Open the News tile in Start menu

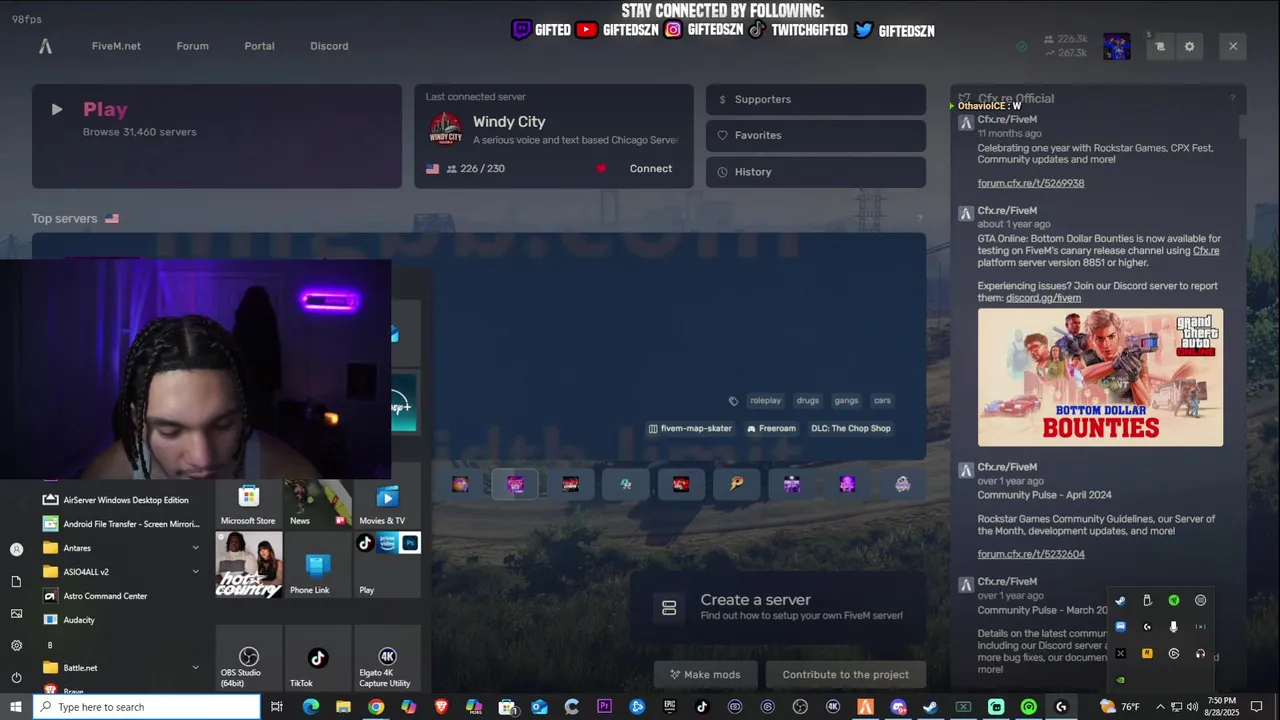click(x=317, y=504)
